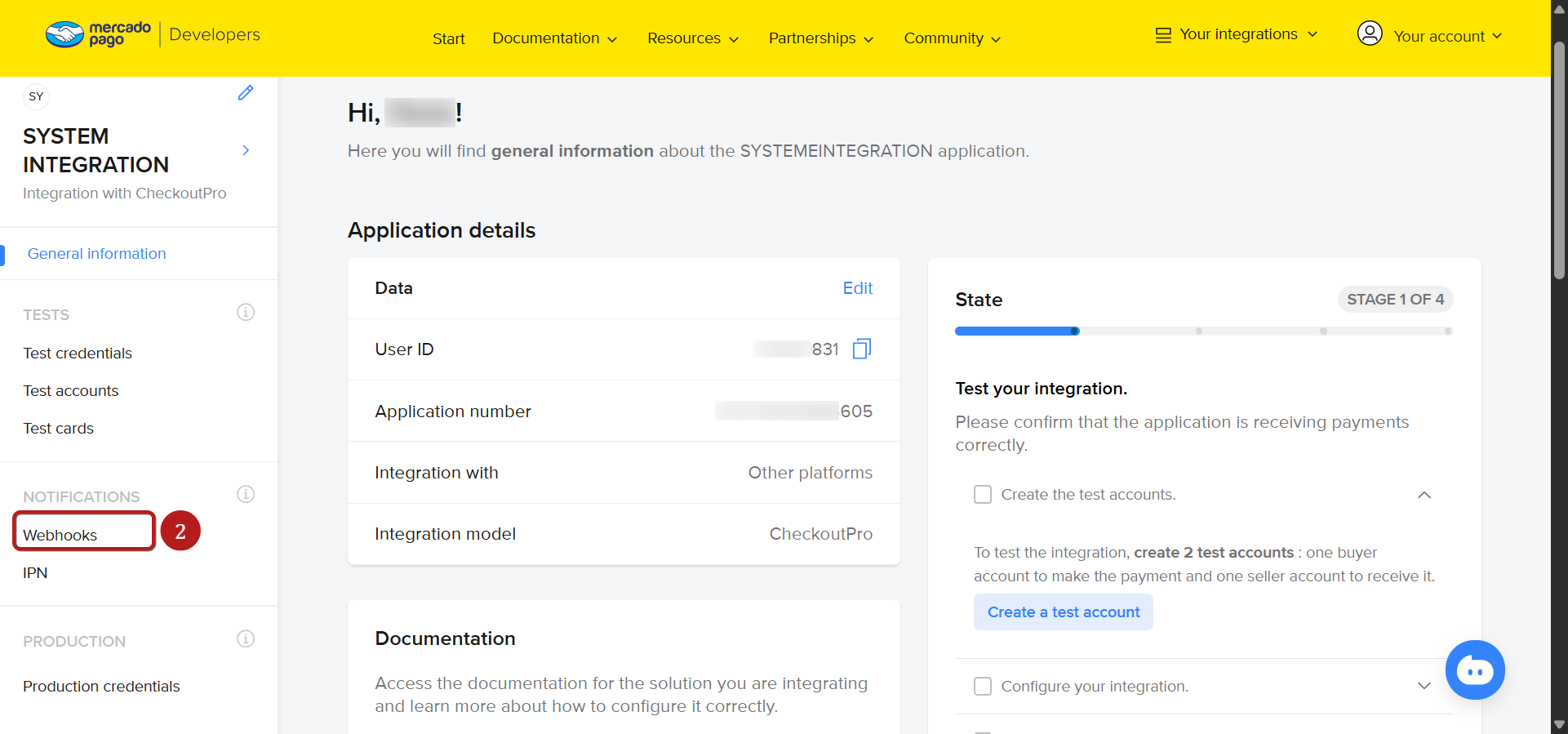
Task: Click the chevron next to SYSTEM INTEGRATION
Action: coord(246,150)
